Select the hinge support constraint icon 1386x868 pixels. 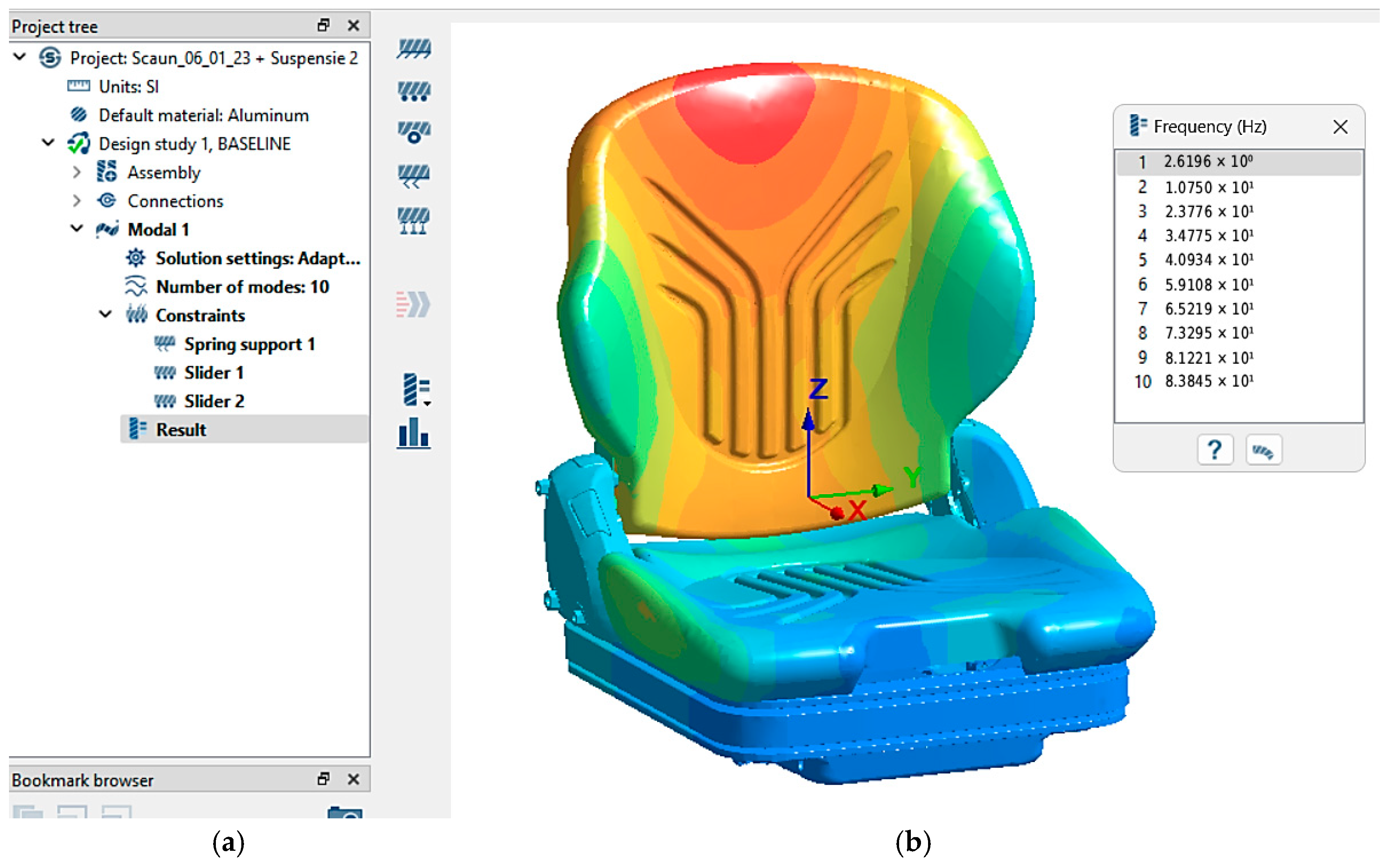(x=413, y=132)
